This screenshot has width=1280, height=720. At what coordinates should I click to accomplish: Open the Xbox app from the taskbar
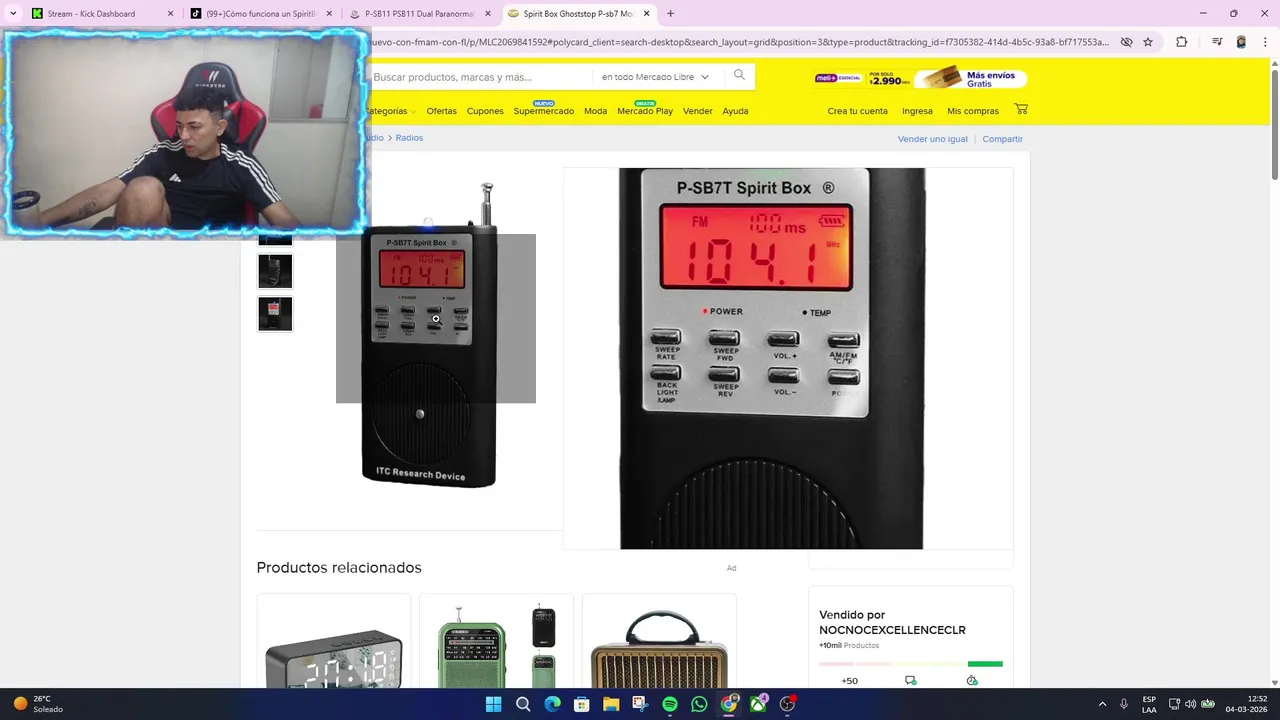coord(759,704)
